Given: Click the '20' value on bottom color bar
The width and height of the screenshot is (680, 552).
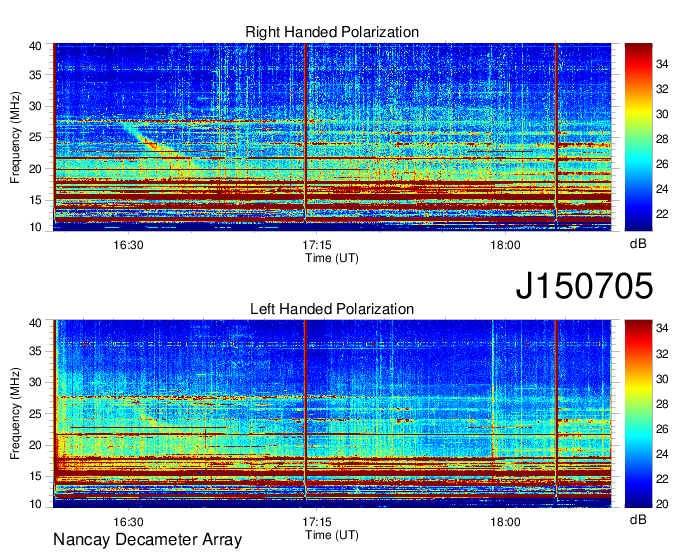Looking at the screenshot, I should pyautogui.click(x=662, y=504).
